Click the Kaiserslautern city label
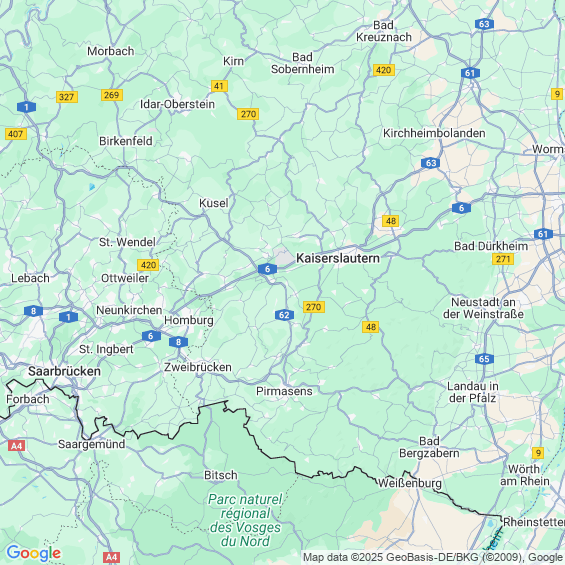This screenshot has width=565, height=565. pos(338,258)
